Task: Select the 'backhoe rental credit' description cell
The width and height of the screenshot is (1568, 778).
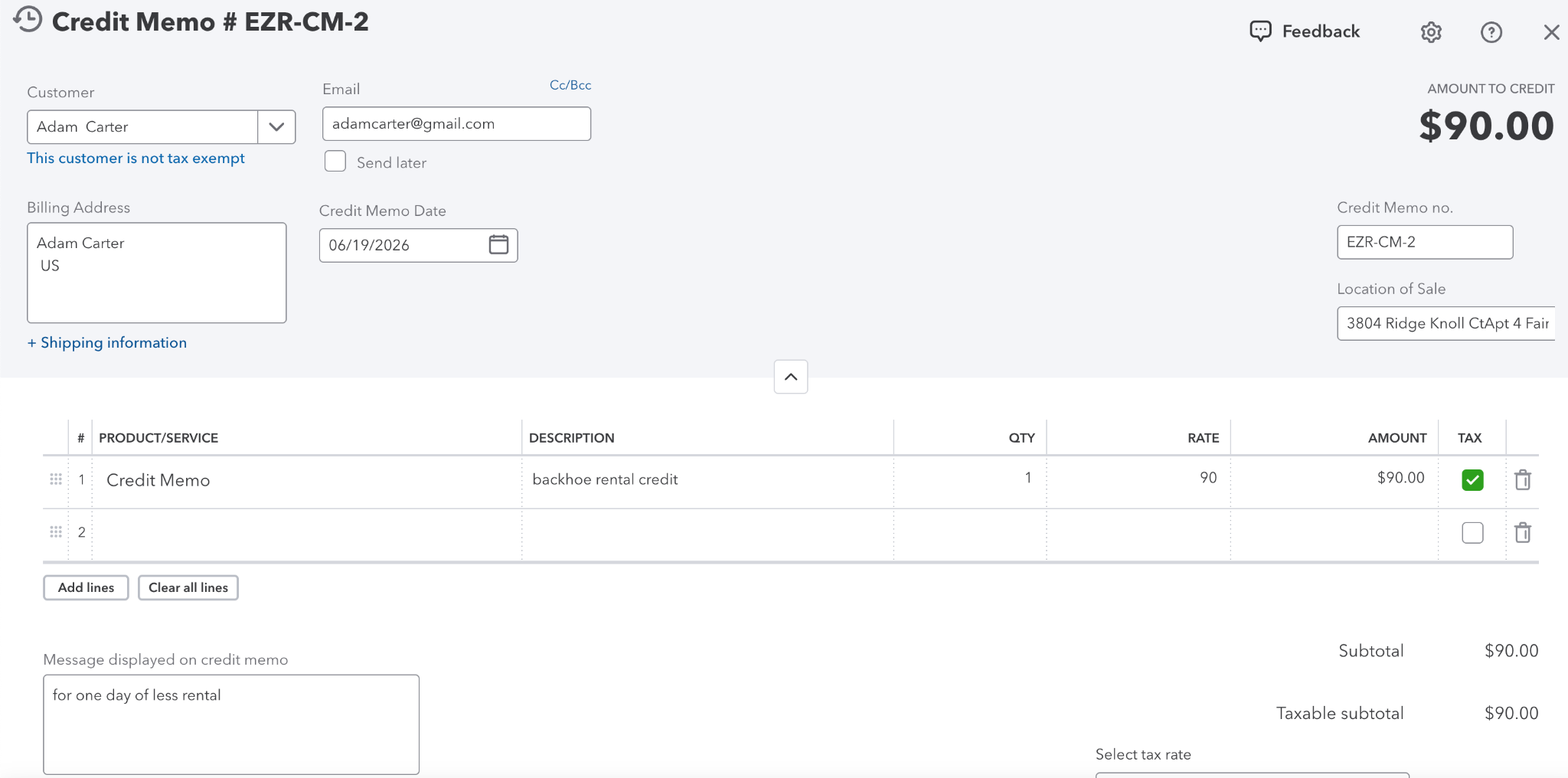Action: tap(707, 480)
